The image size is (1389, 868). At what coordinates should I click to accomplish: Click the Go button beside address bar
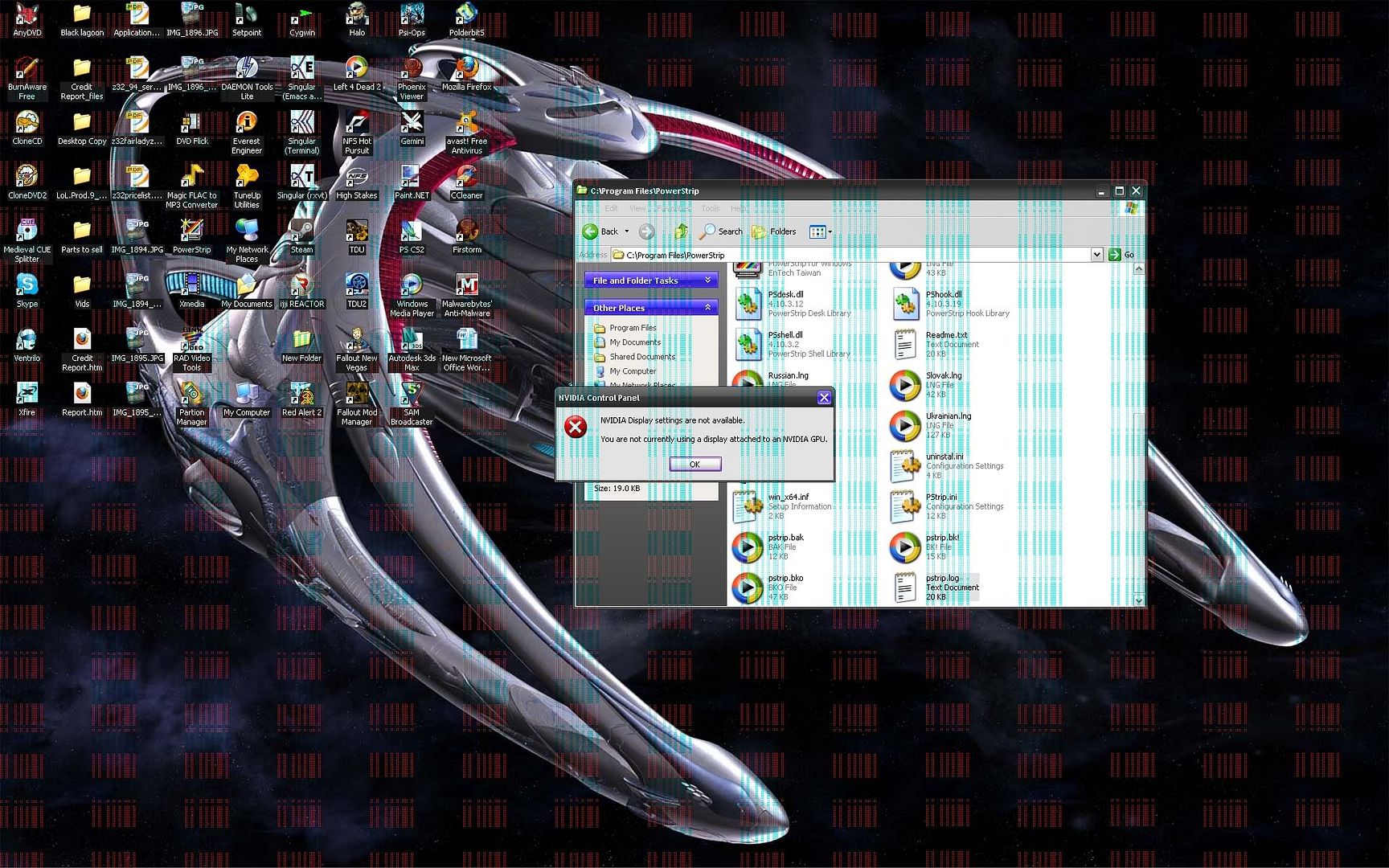coord(1121,255)
